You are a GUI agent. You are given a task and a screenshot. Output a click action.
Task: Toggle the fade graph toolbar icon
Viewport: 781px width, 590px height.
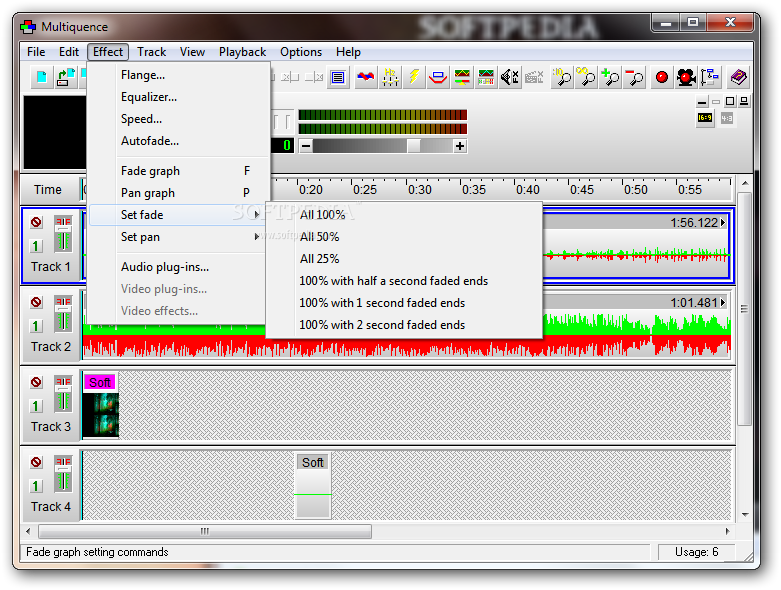(462, 77)
